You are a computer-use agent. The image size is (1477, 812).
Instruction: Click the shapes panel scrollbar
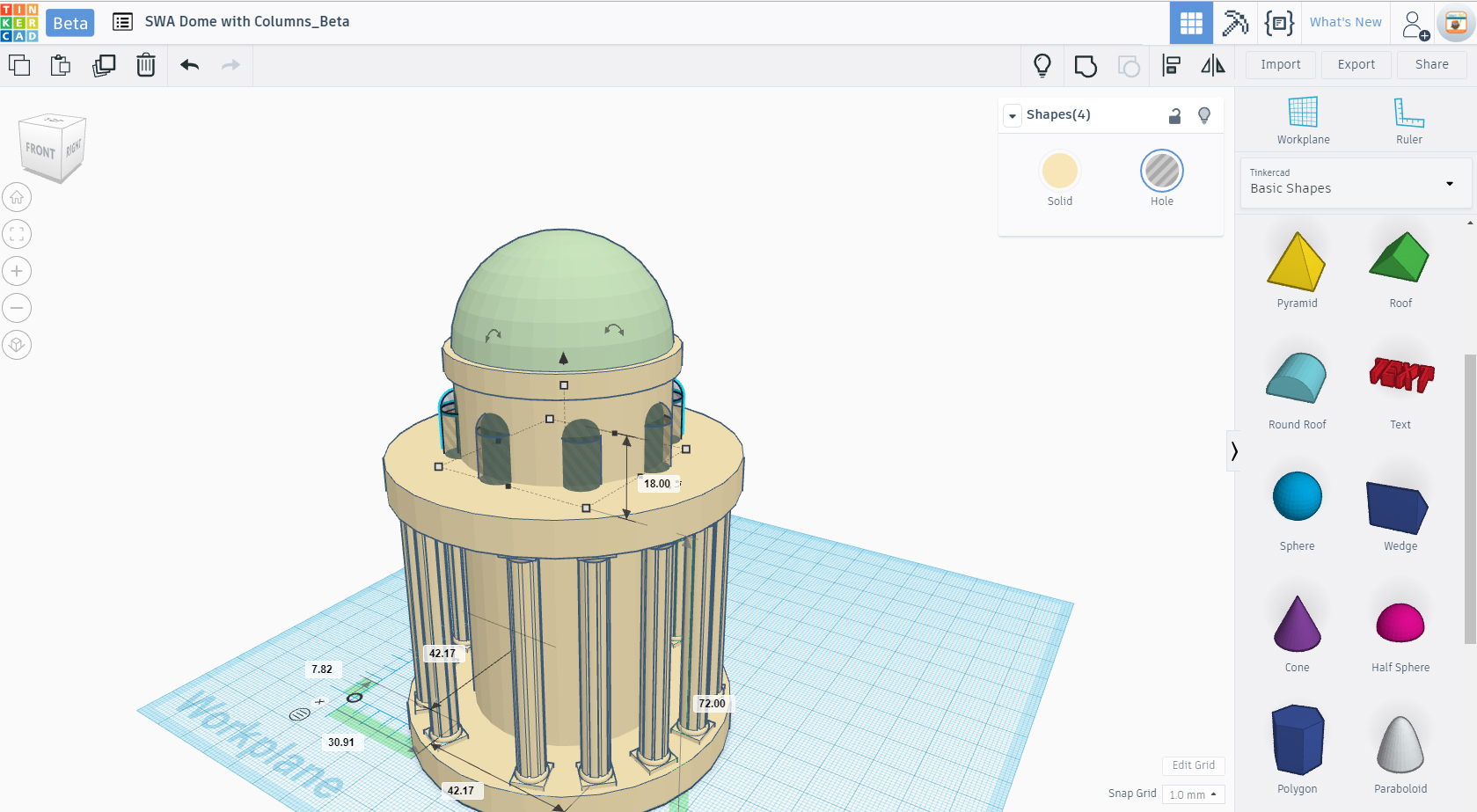pos(1470,500)
